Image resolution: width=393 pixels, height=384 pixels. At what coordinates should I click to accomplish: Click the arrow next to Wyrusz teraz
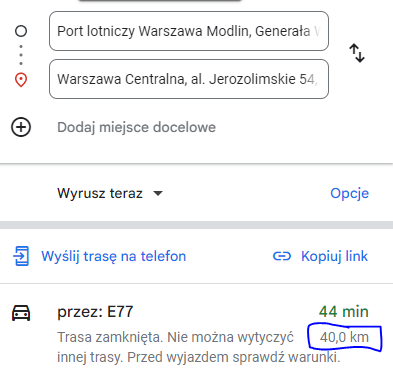pyautogui.click(x=158, y=193)
